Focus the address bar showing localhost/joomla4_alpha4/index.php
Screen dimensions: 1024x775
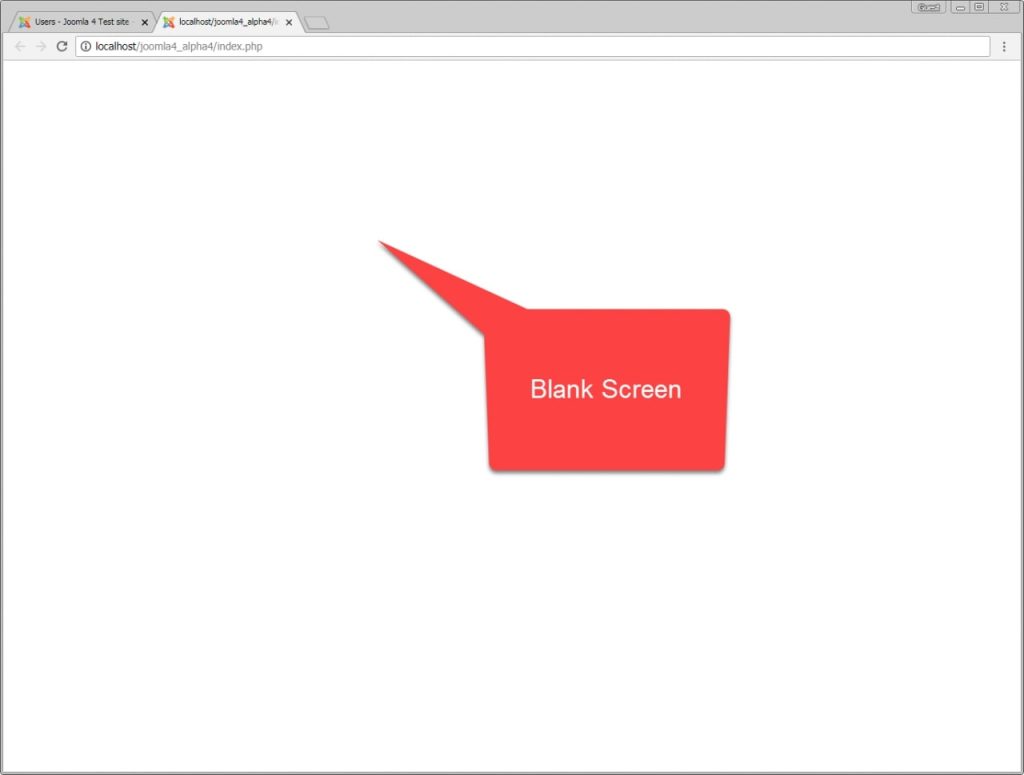(533, 46)
